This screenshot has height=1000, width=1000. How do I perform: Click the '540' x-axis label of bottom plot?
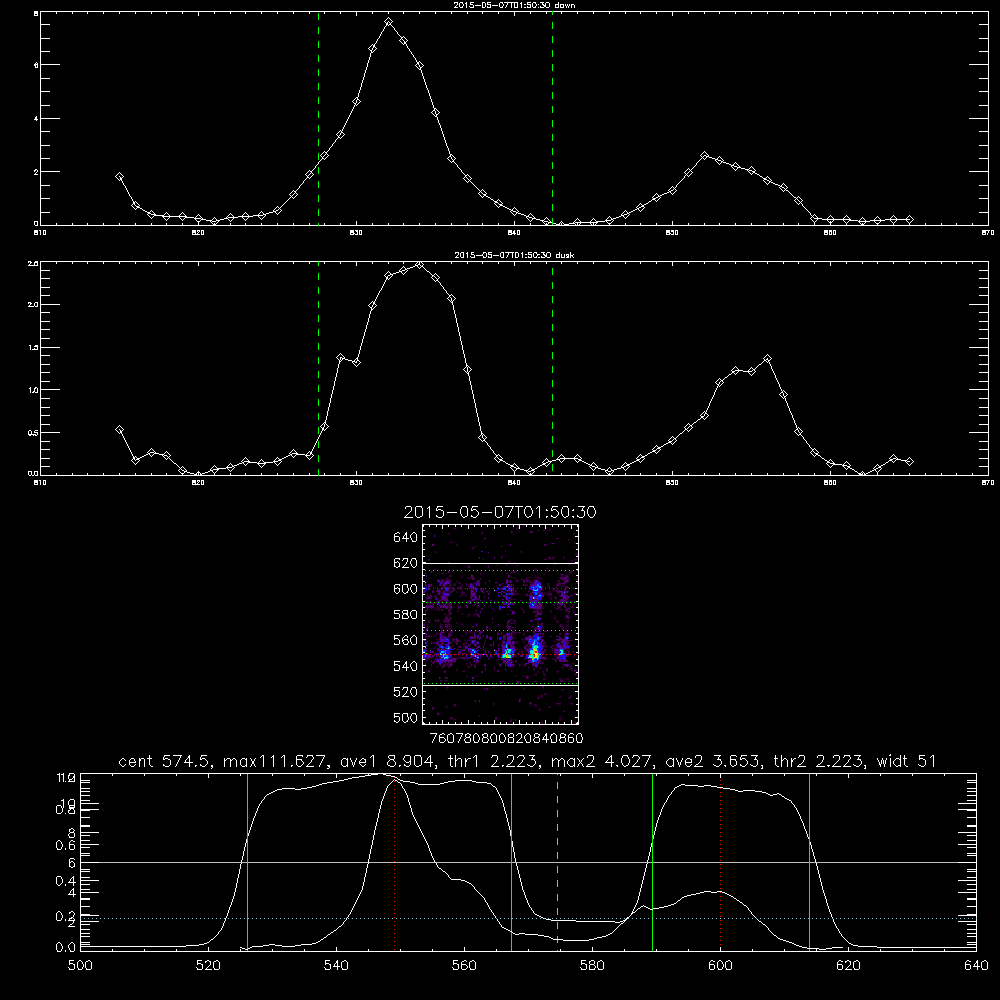point(336,966)
